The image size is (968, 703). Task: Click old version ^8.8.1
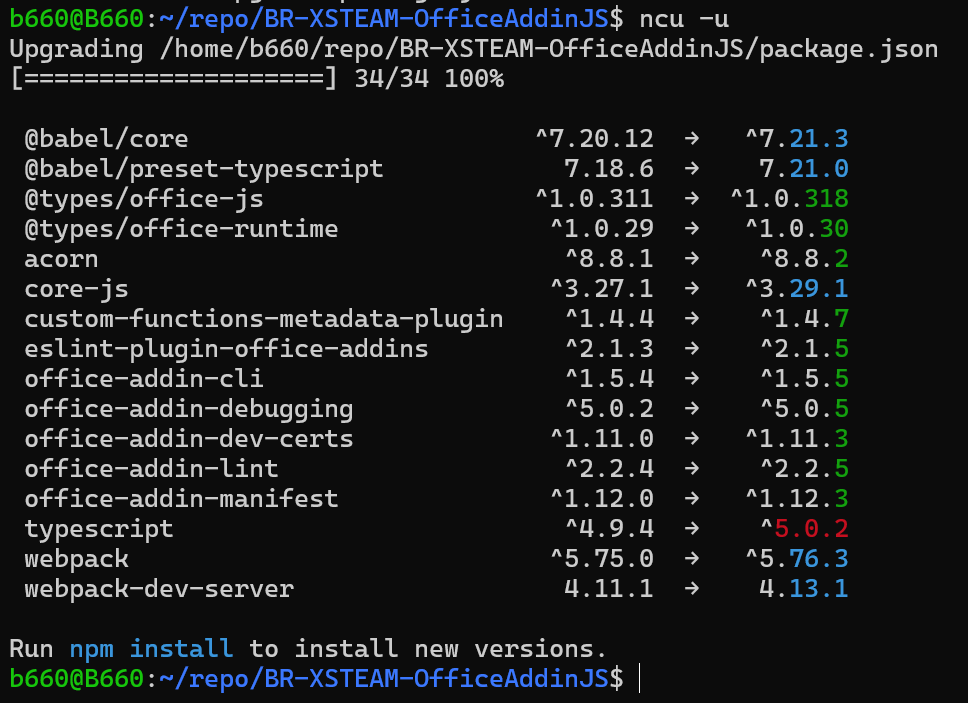(x=609, y=259)
